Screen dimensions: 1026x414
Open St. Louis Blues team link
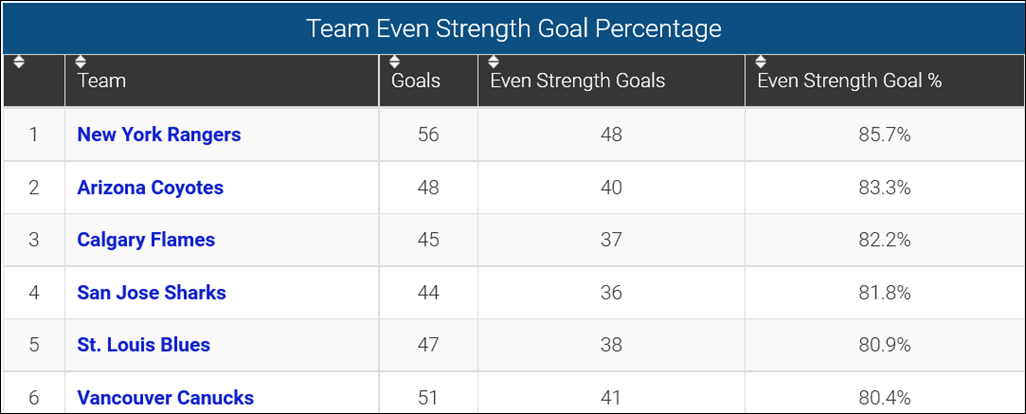(143, 345)
